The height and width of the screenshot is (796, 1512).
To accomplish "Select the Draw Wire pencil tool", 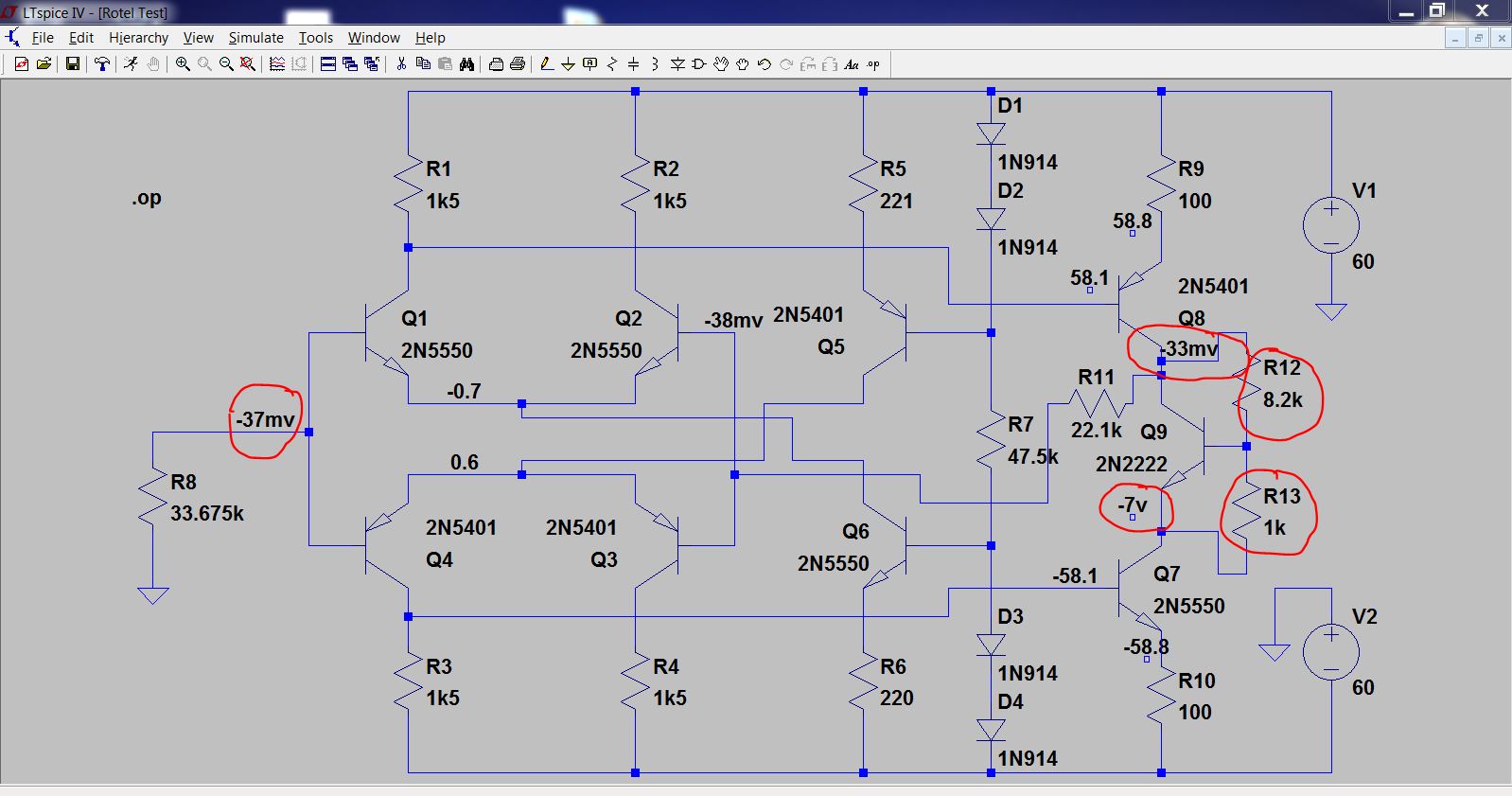I will pos(547,64).
